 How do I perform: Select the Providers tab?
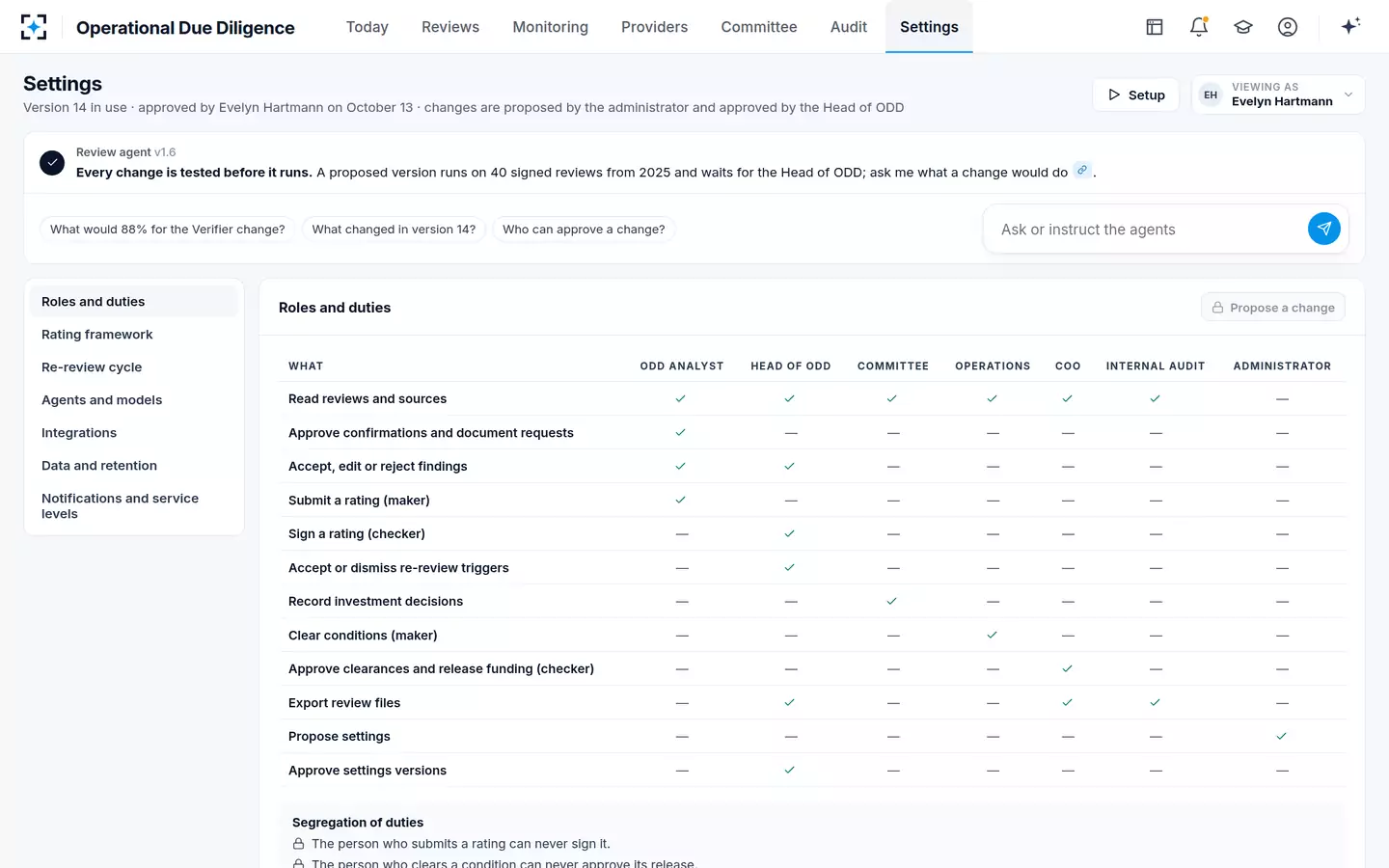pos(655,27)
